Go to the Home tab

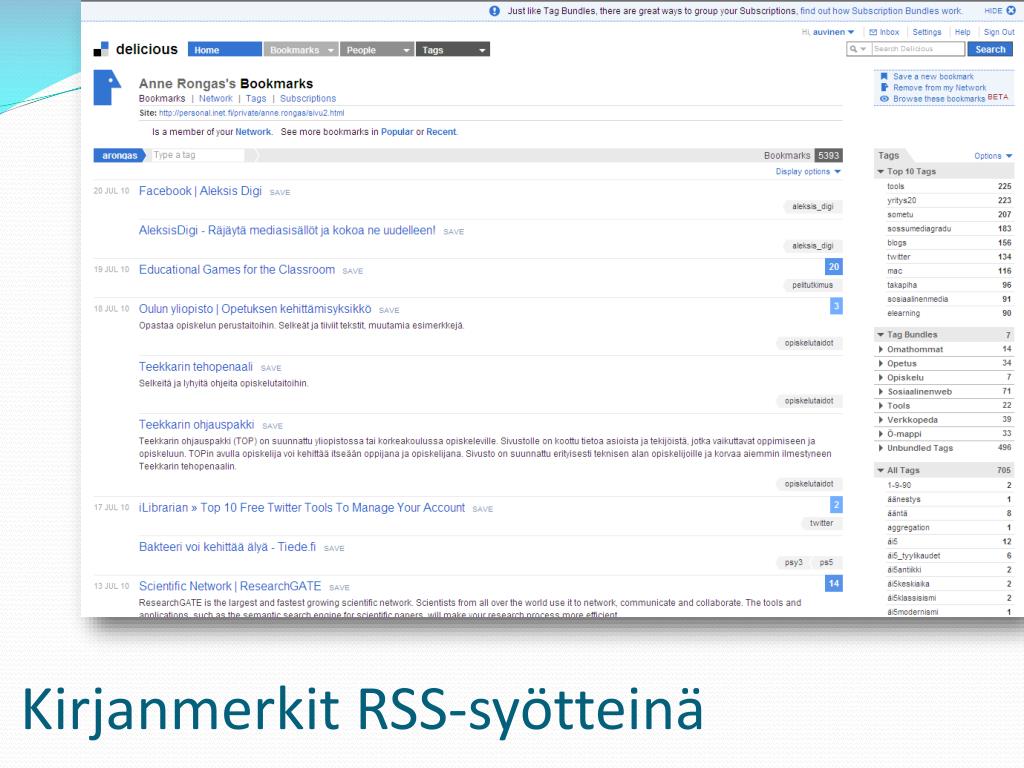(x=225, y=50)
